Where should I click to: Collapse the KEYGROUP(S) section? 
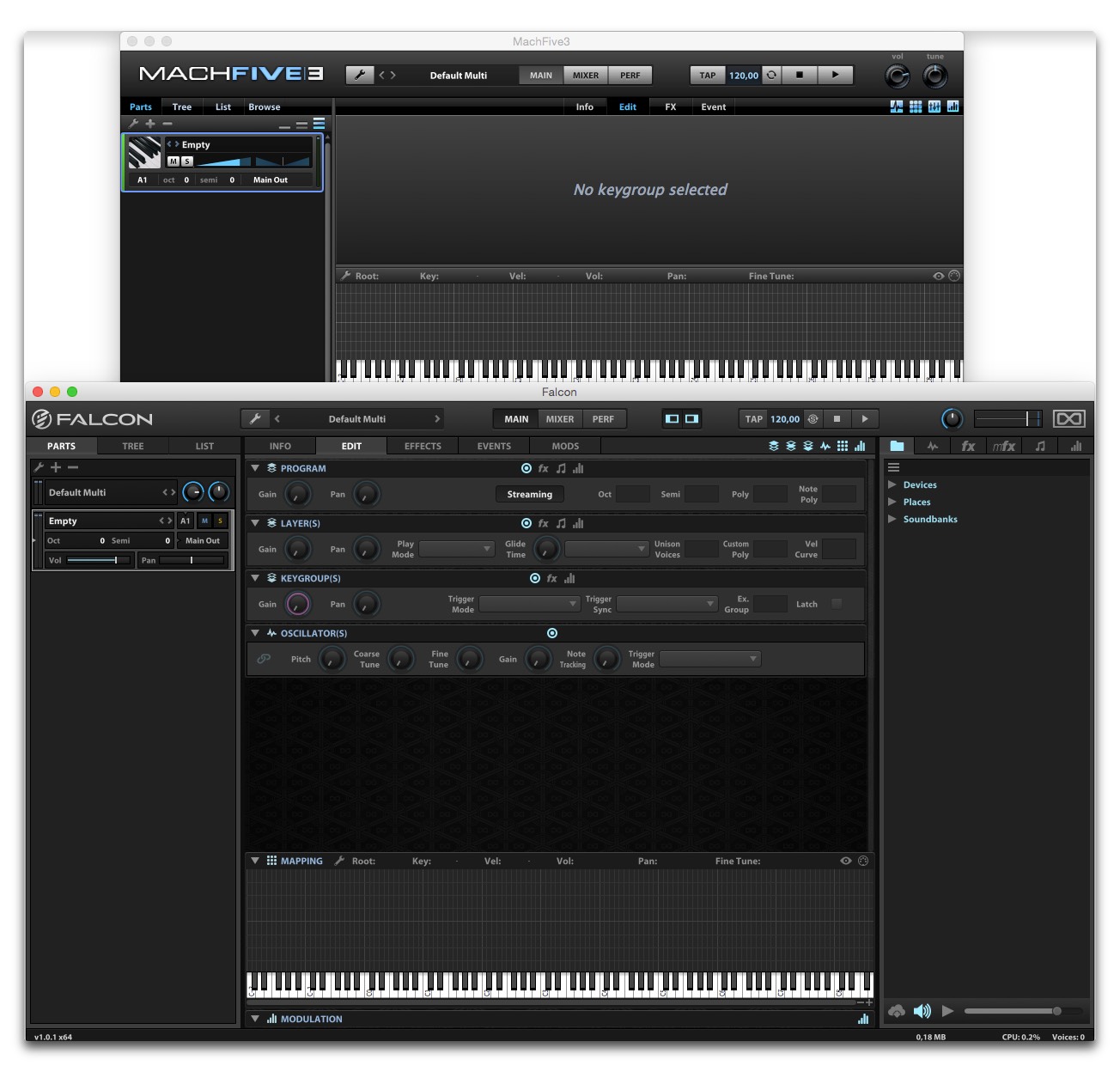coord(255,578)
